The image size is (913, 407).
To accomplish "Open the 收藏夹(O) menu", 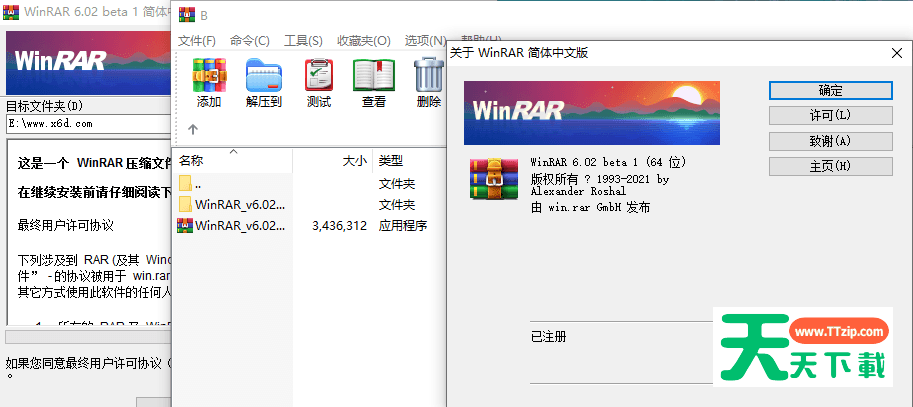I will tap(364, 41).
